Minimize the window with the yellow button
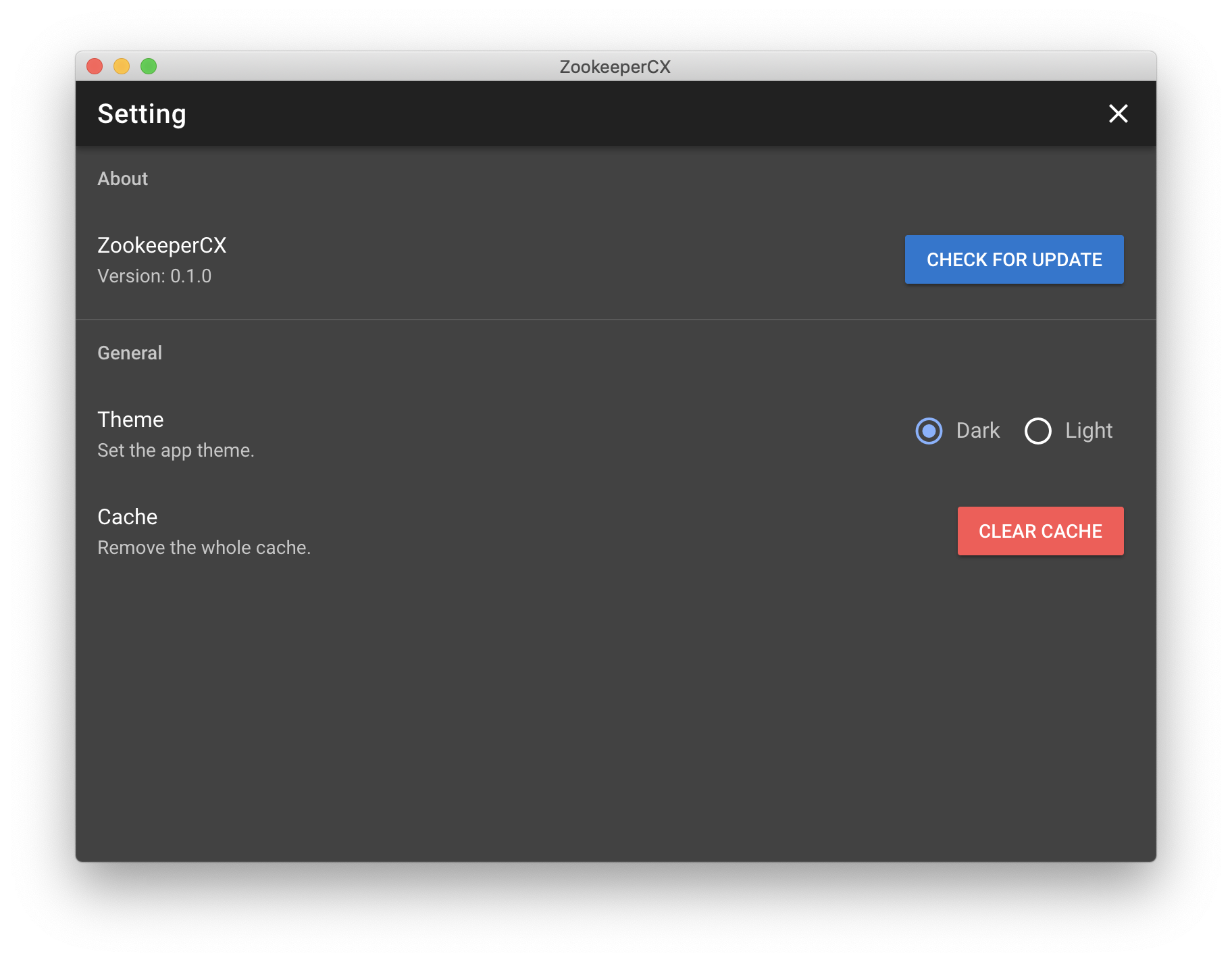 (x=122, y=66)
